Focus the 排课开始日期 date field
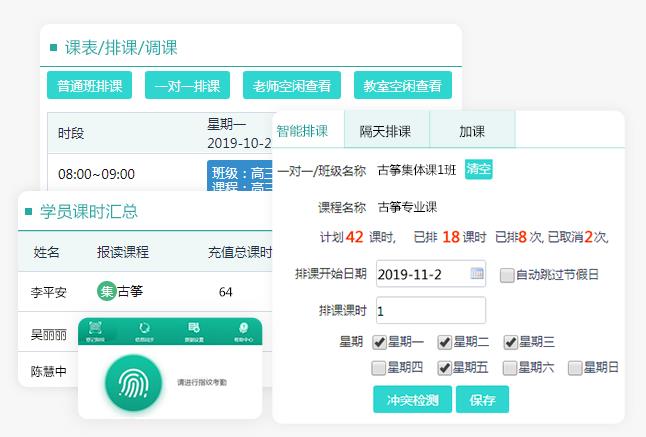This screenshot has width=646, height=437. click(x=431, y=273)
